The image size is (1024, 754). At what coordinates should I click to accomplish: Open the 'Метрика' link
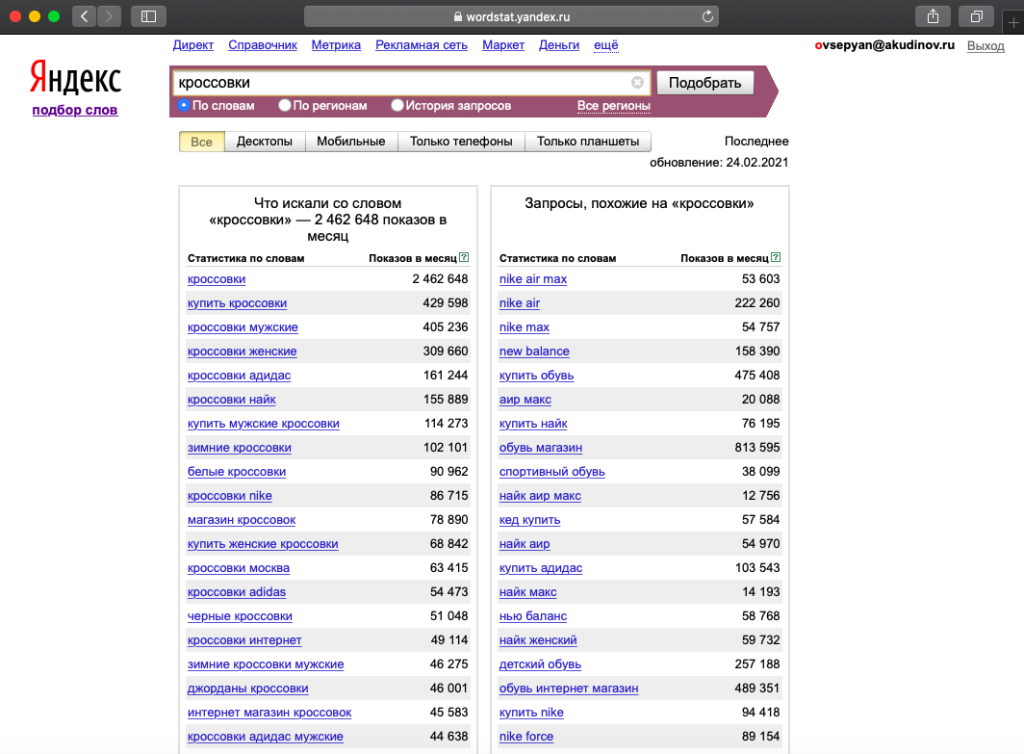tap(336, 45)
